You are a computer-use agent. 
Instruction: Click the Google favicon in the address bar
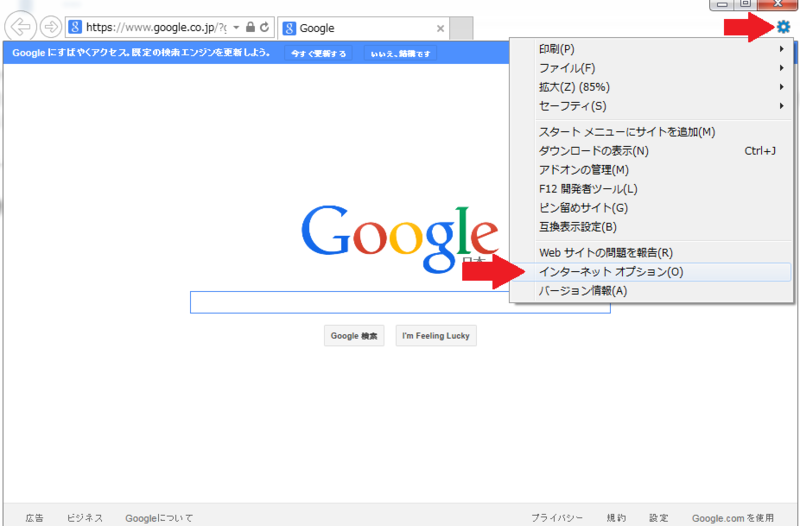tap(75, 28)
